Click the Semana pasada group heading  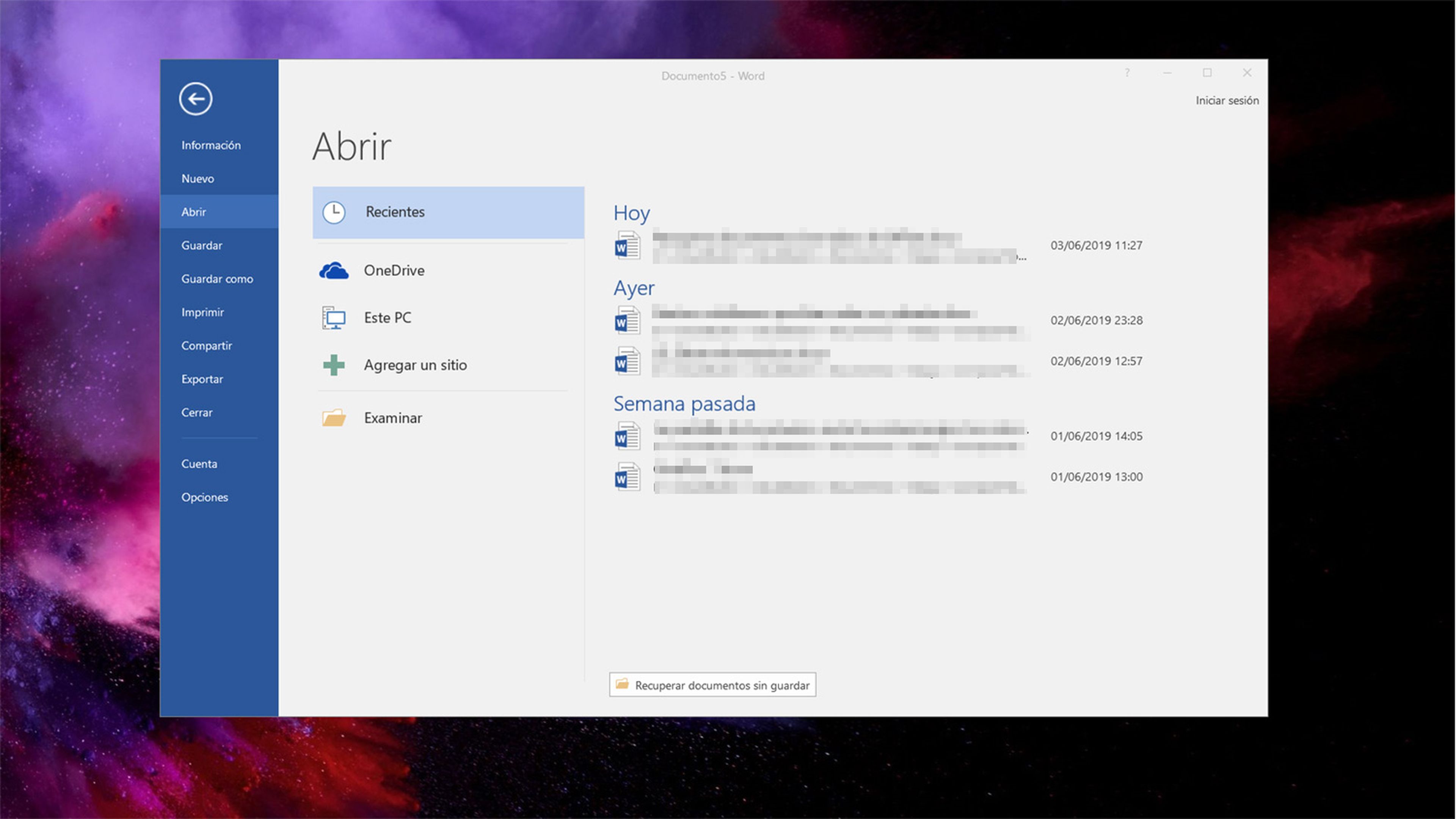point(684,404)
